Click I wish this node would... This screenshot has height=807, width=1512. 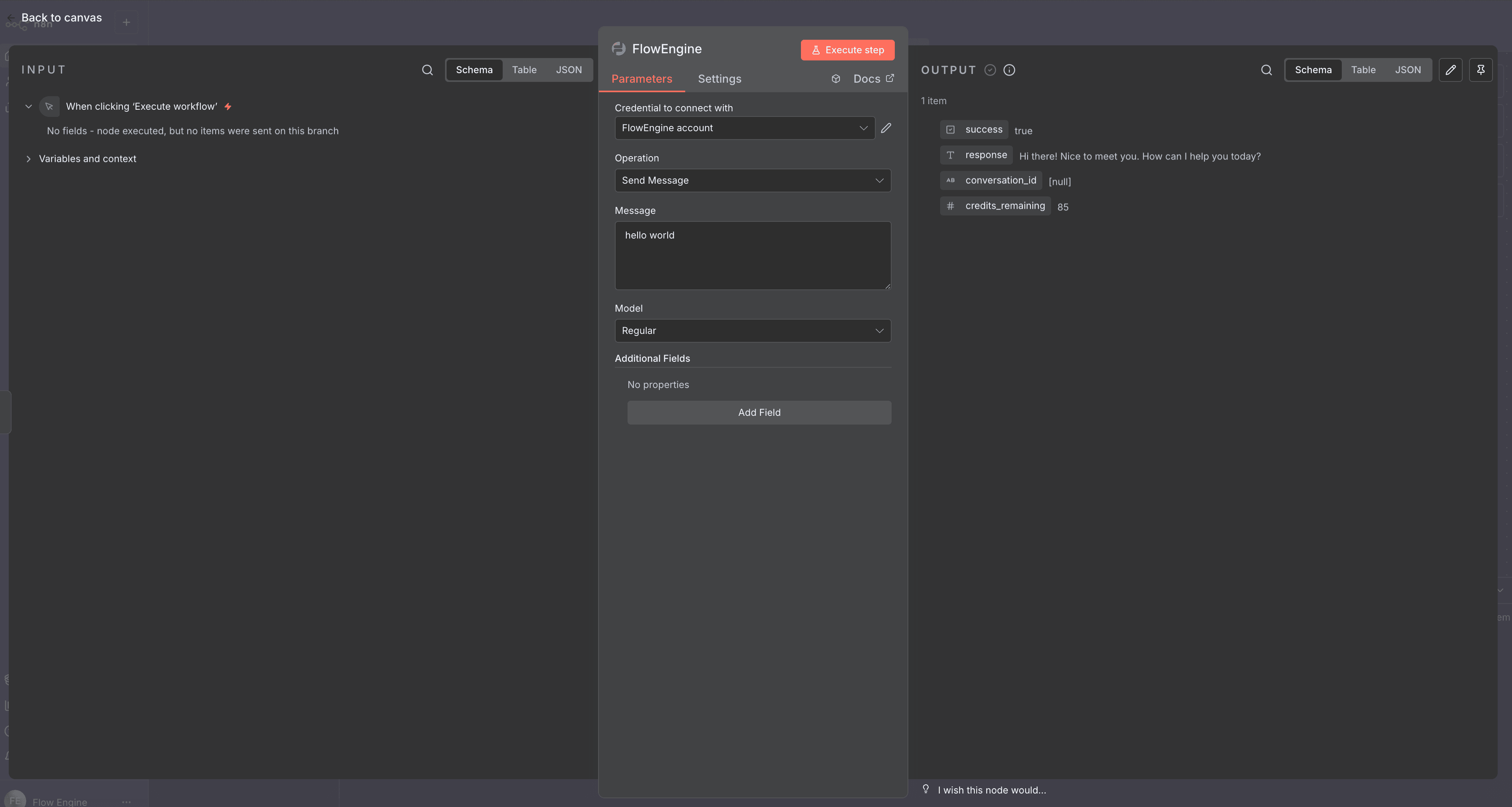[991, 790]
